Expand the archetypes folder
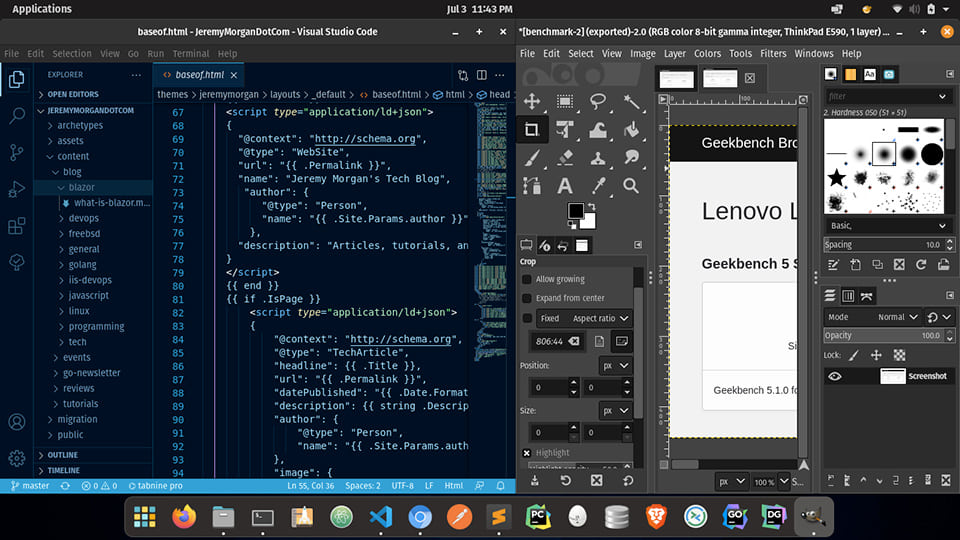Image resolution: width=960 pixels, height=540 pixels. point(80,126)
